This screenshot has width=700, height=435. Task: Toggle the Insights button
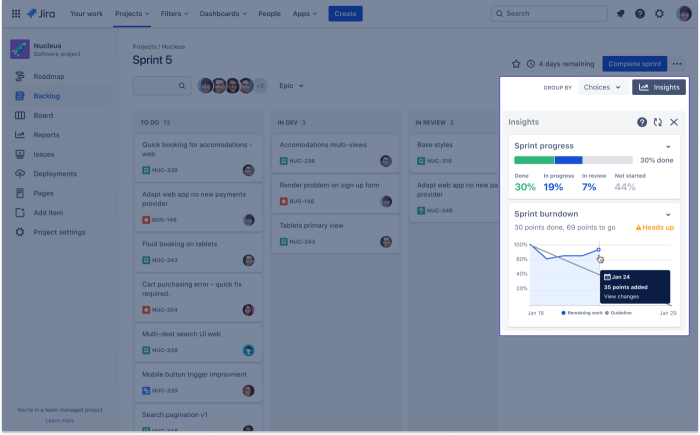(x=658, y=87)
